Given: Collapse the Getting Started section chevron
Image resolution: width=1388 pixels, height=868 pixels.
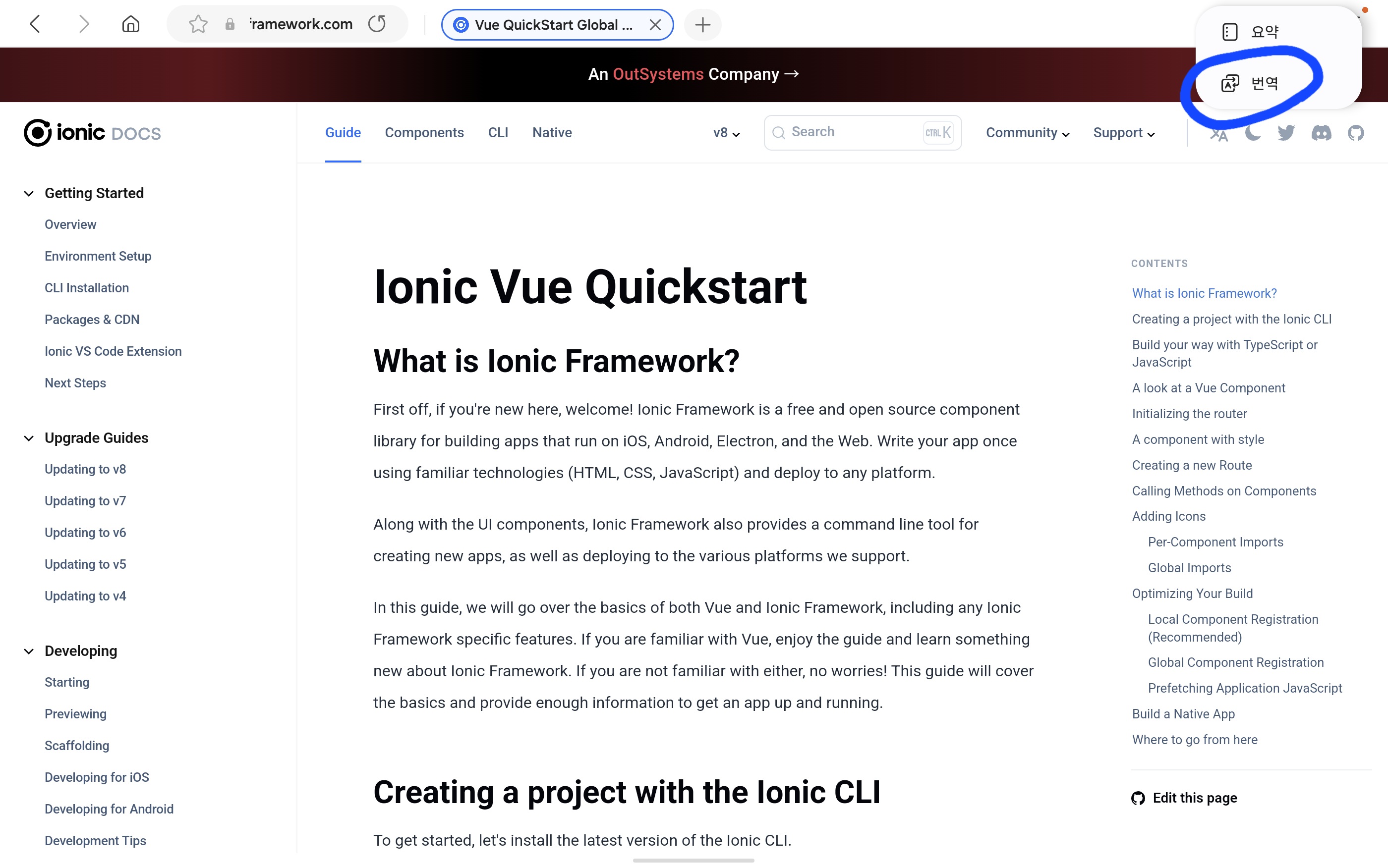Looking at the screenshot, I should click(29, 193).
